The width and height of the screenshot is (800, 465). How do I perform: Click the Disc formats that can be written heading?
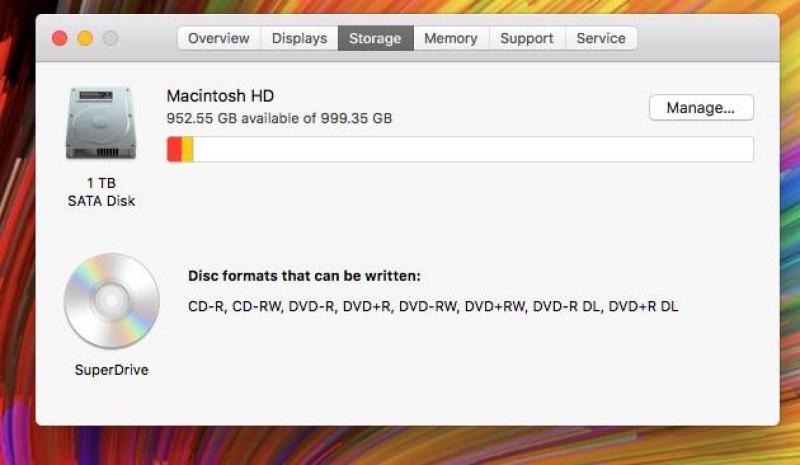coord(305,276)
